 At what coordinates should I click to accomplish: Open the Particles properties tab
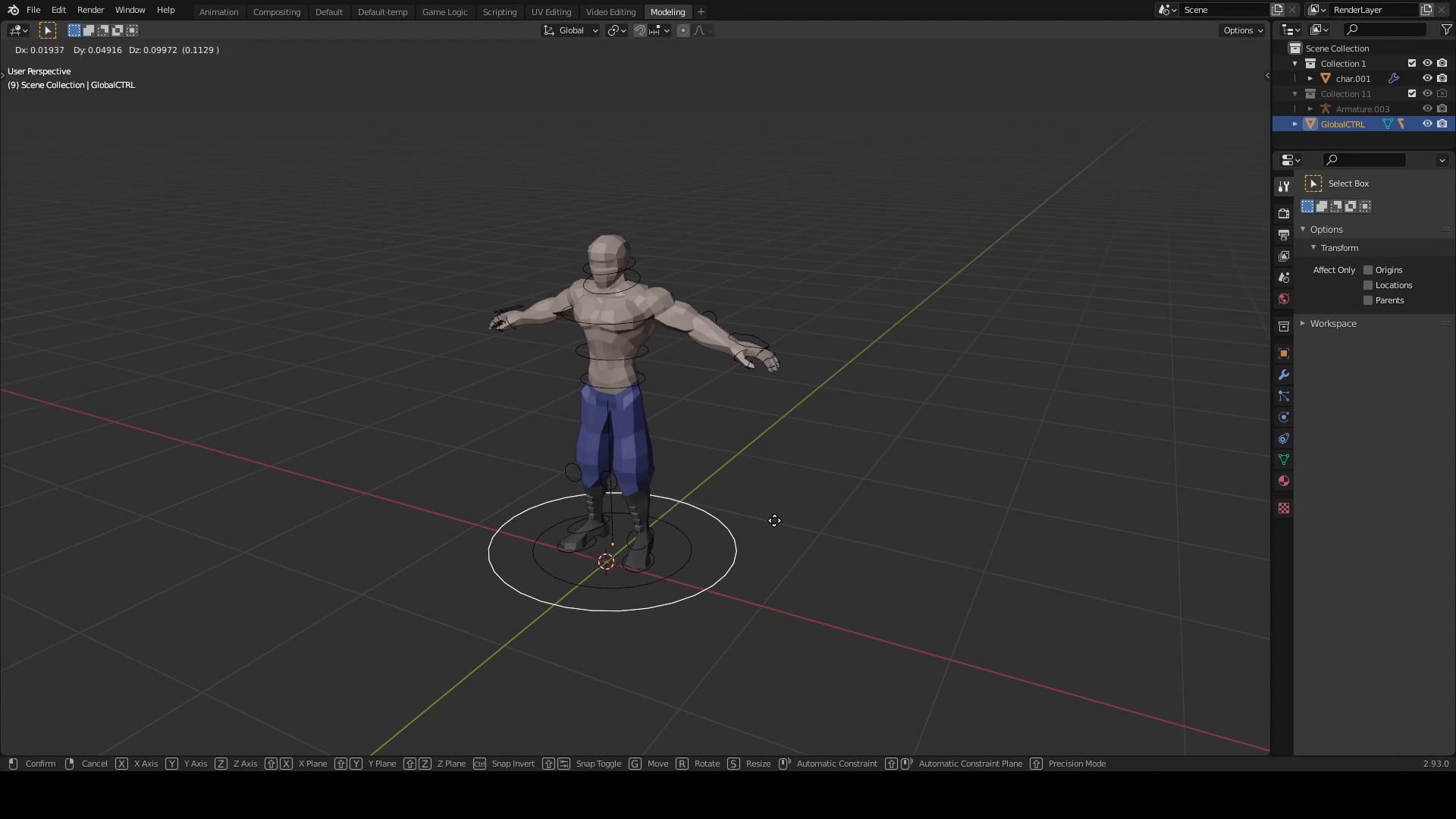(1283, 396)
